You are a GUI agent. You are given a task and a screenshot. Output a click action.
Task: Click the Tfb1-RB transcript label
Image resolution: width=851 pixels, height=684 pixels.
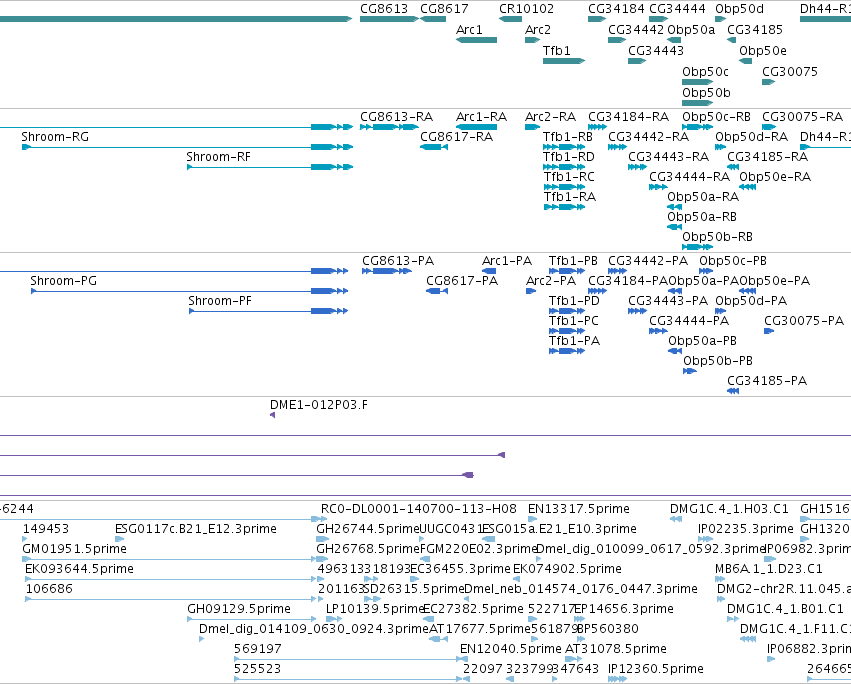tap(568, 137)
